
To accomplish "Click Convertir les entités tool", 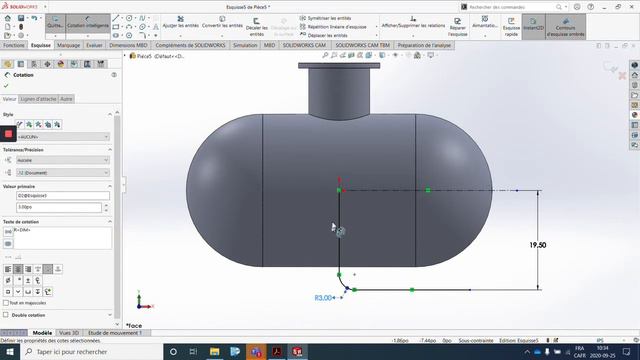I will tap(222, 22).
